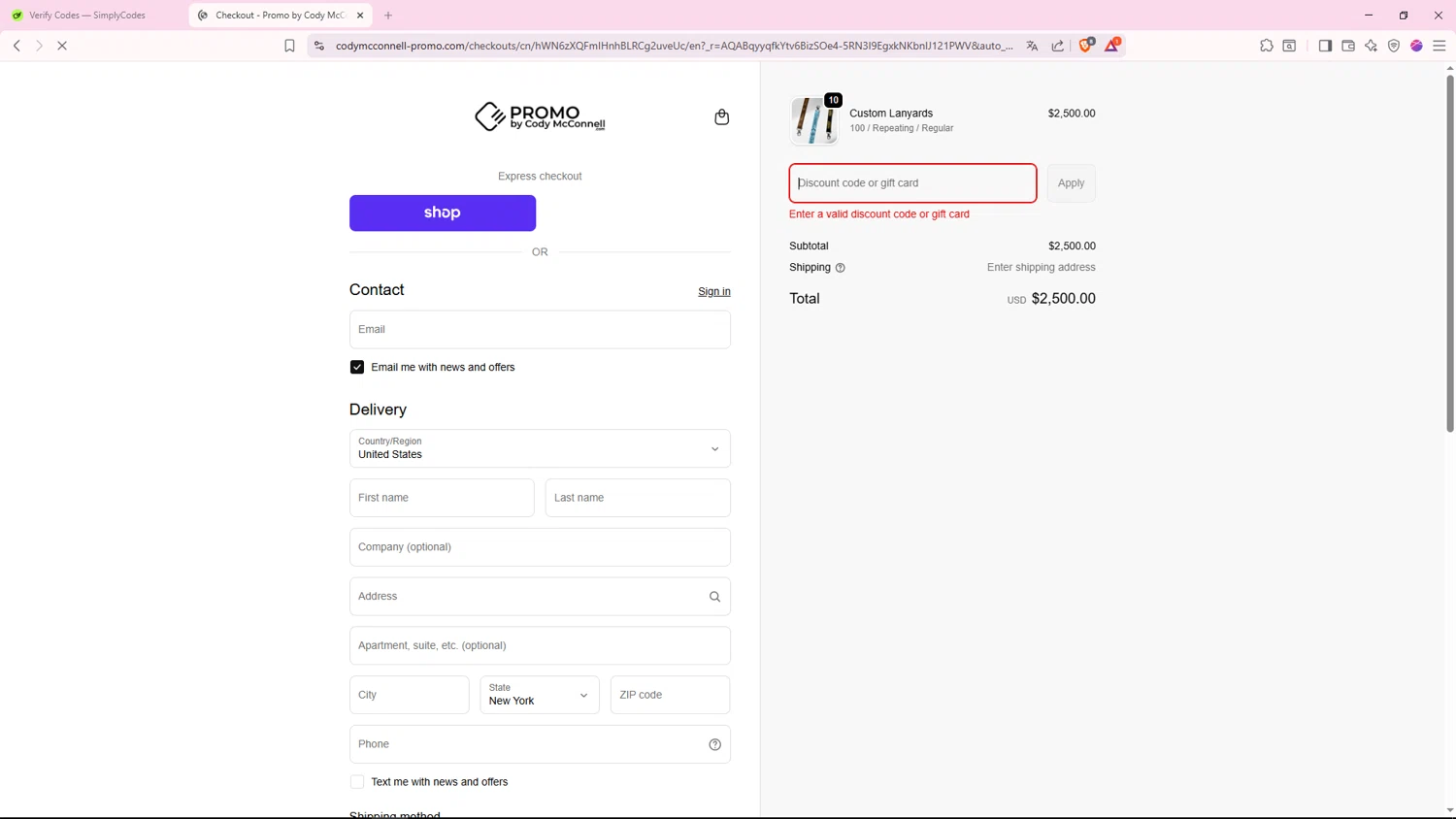Select the Checkout Promo tab
This screenshot has width=1456, height=819.
tap(280, 16)
